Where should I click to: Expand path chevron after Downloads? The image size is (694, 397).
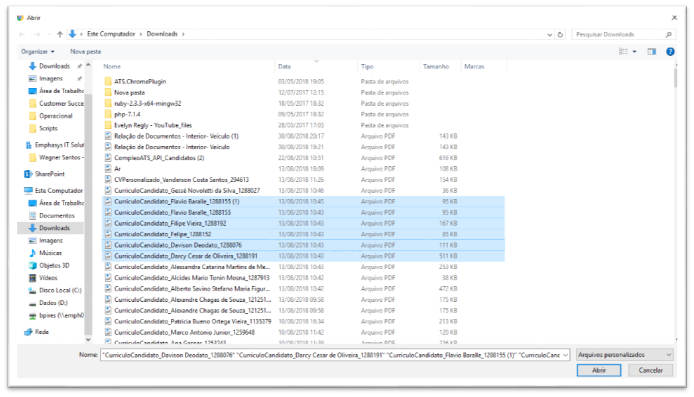(x=183, y=34)
